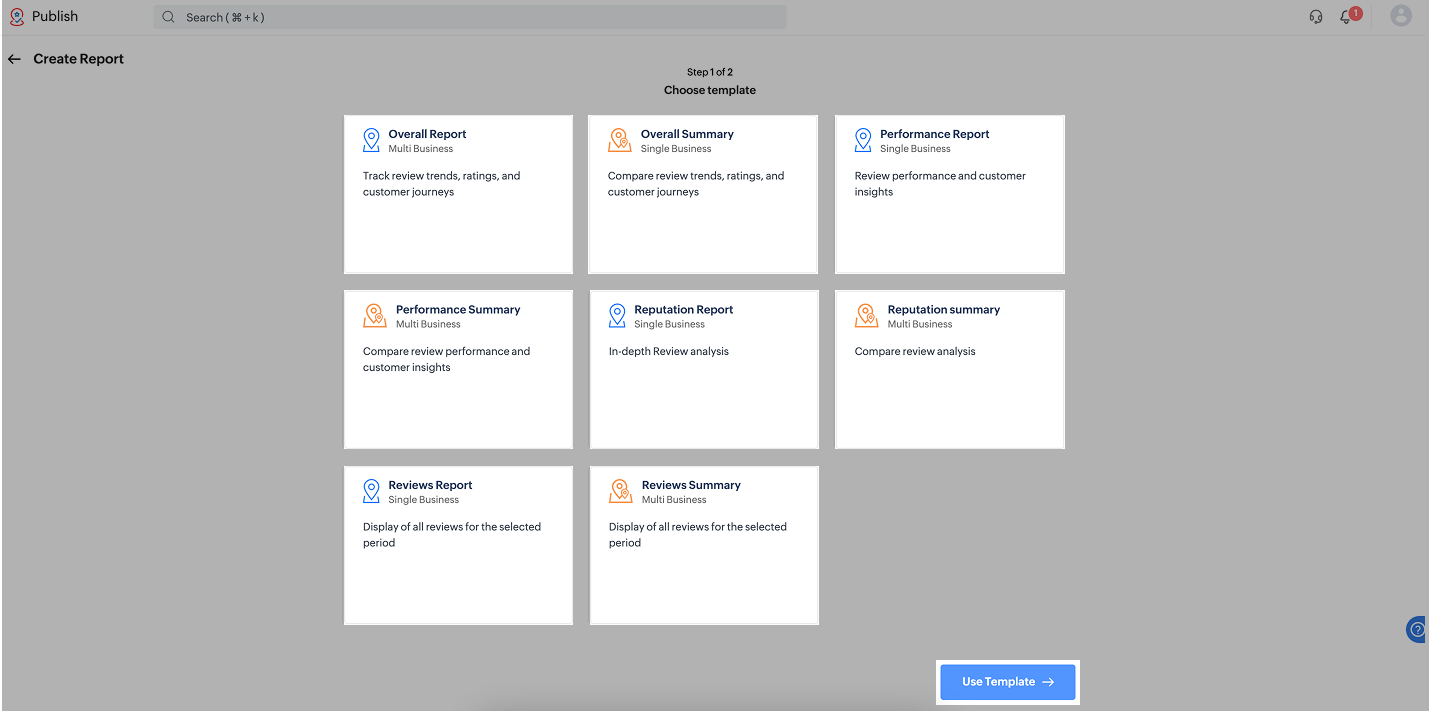Select the Performance Summary title
Screen dimensions: 1429x711
click(458, 310)
